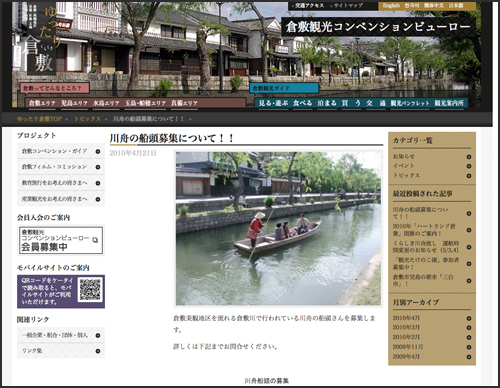Open the 見る・遊ぶ guide menu
The width and height of the screenshot is (500, 388).
(x=273, y=103)
